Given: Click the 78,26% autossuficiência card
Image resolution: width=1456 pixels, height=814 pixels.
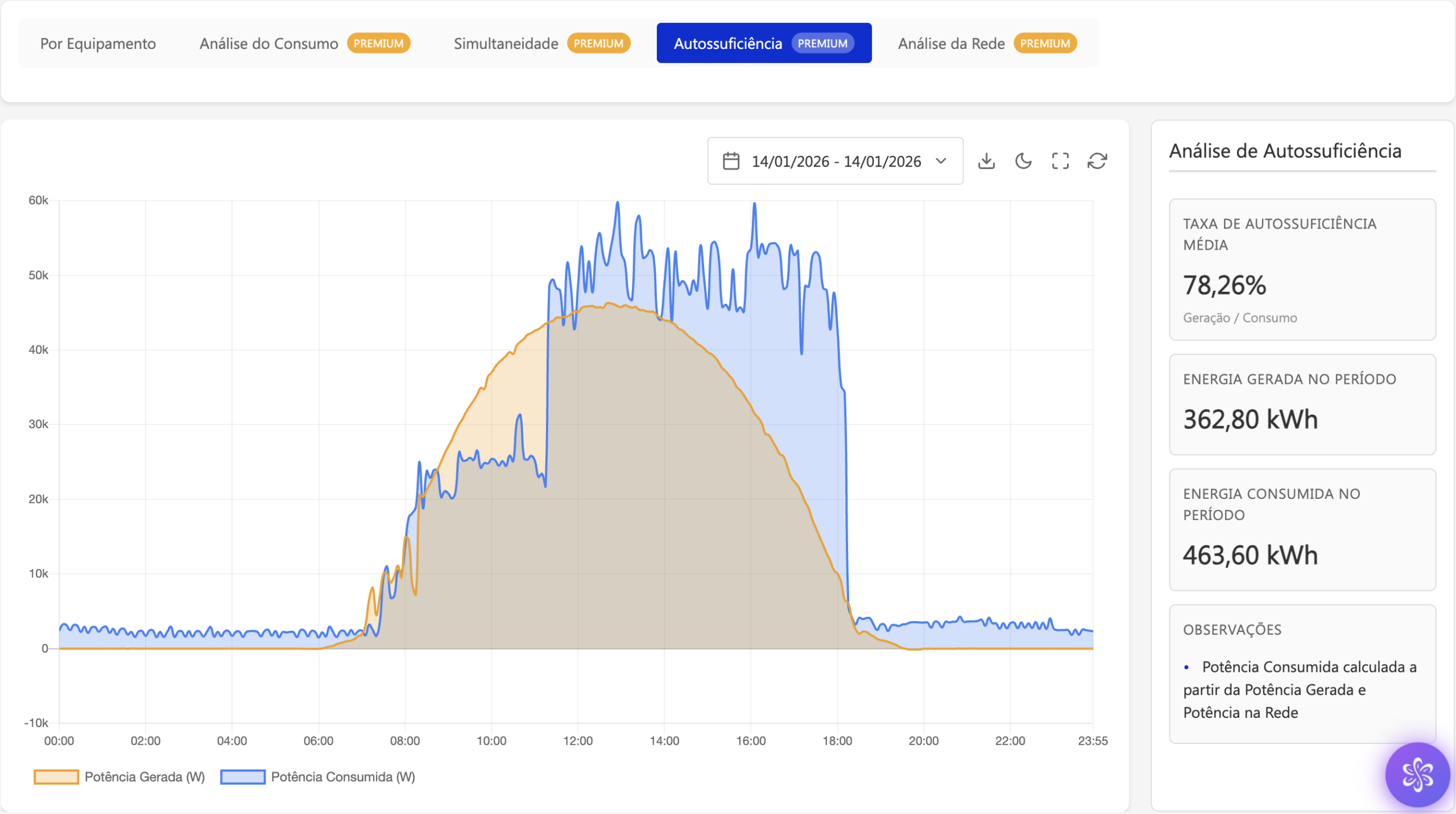Looking at the screenshot, I should click(1302, 270).
